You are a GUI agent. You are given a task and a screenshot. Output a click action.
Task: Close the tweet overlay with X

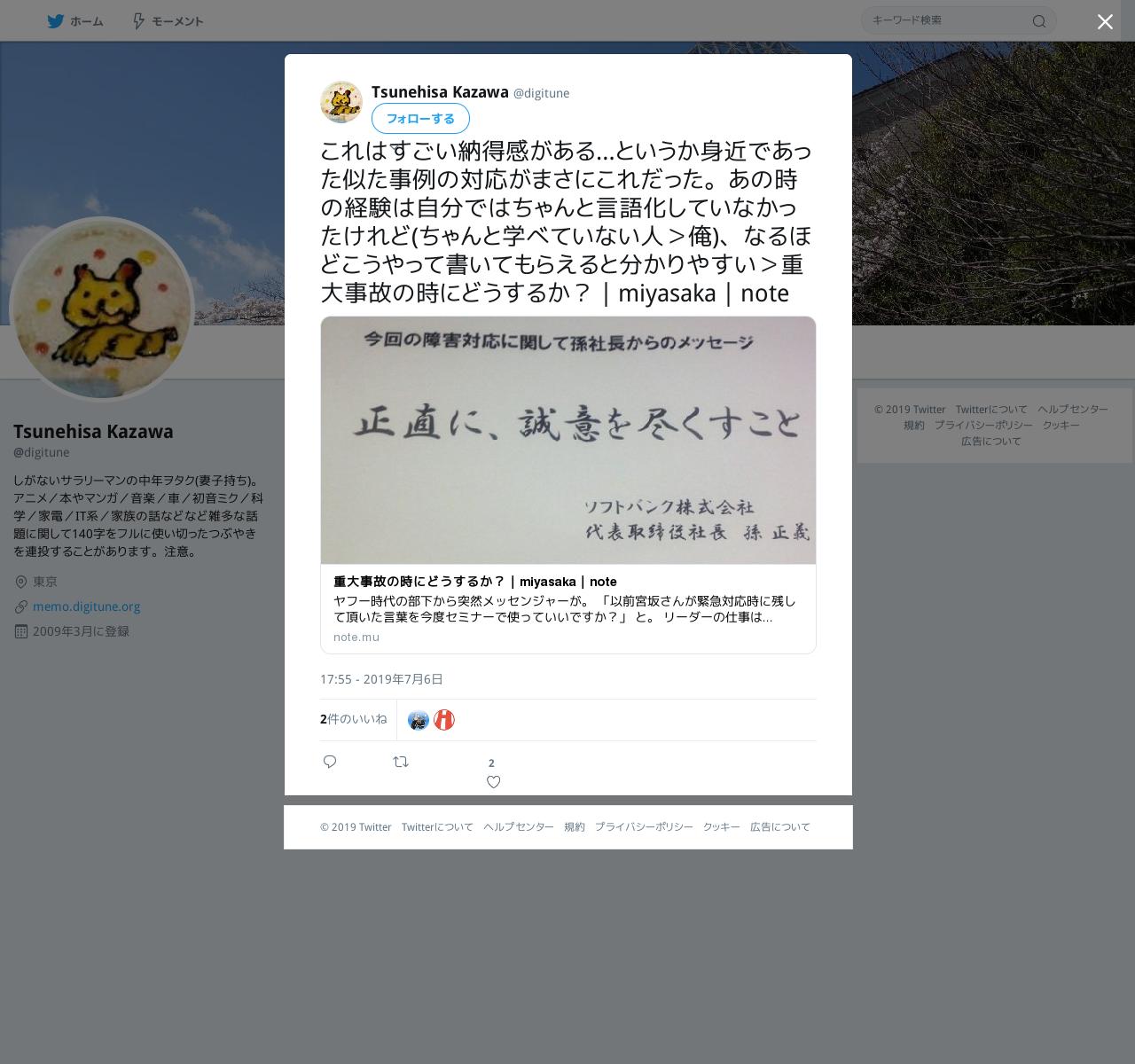point(1105,22)
